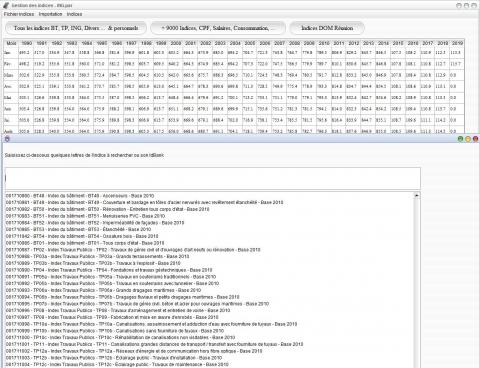Select the 2000 column header

(x=176, y=43)
